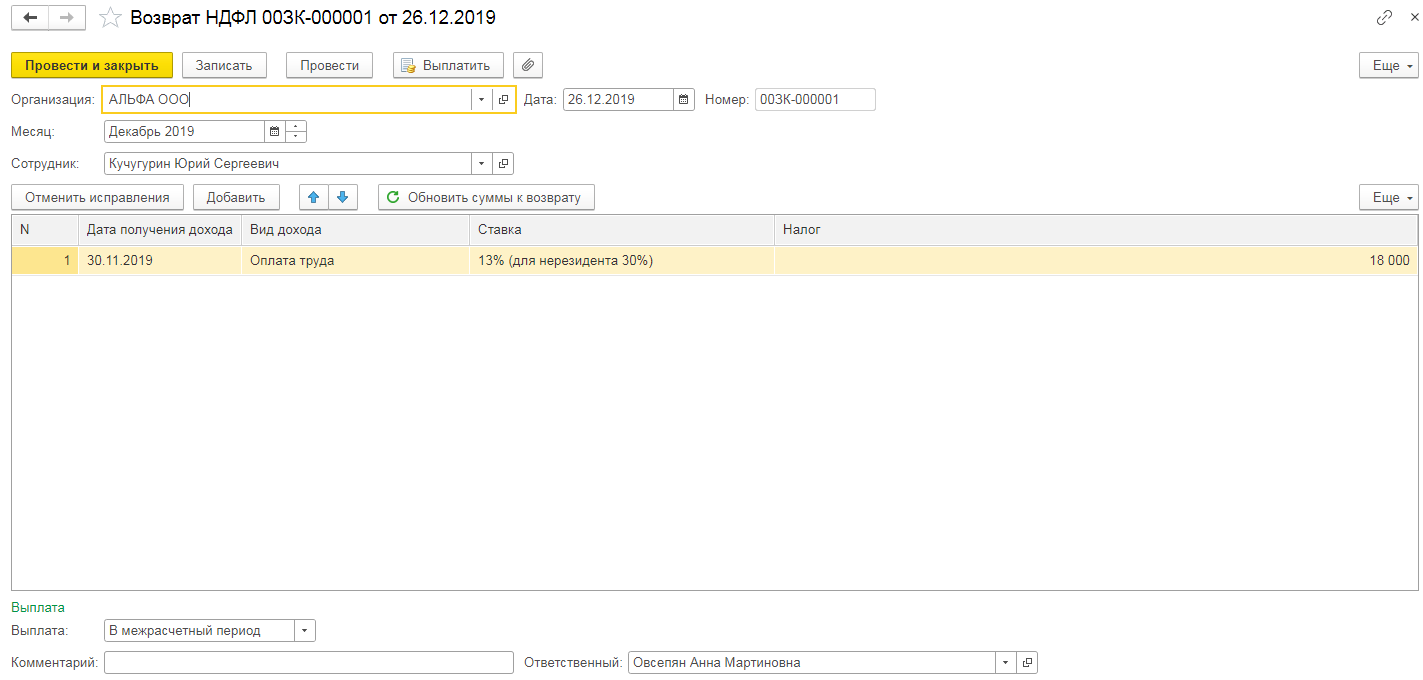Screen dimensions: 1423x680
Task: Go back with the left arrow button
Action: (x=30, y=18)
